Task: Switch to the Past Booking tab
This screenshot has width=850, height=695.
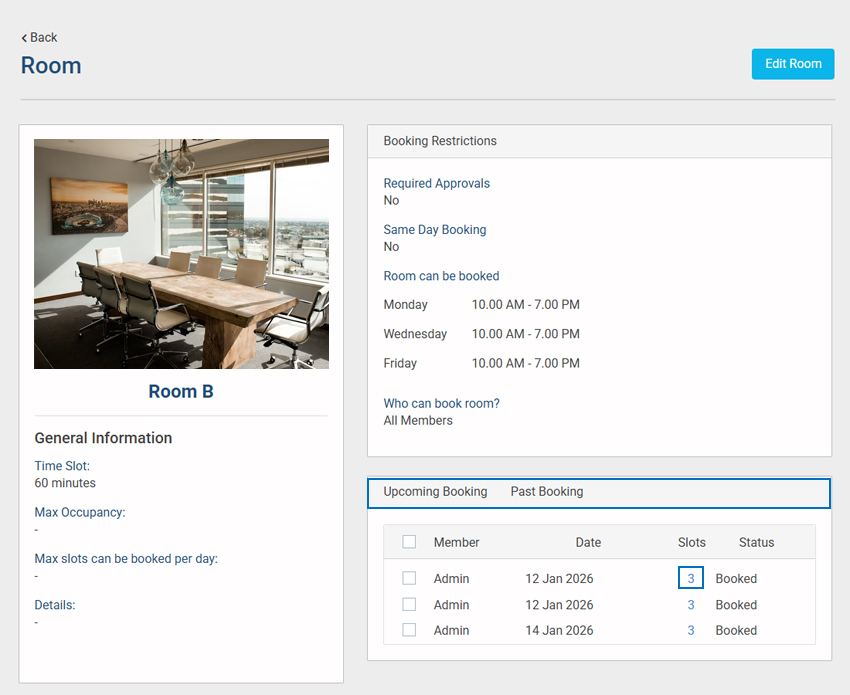Action: pos(546,492)
